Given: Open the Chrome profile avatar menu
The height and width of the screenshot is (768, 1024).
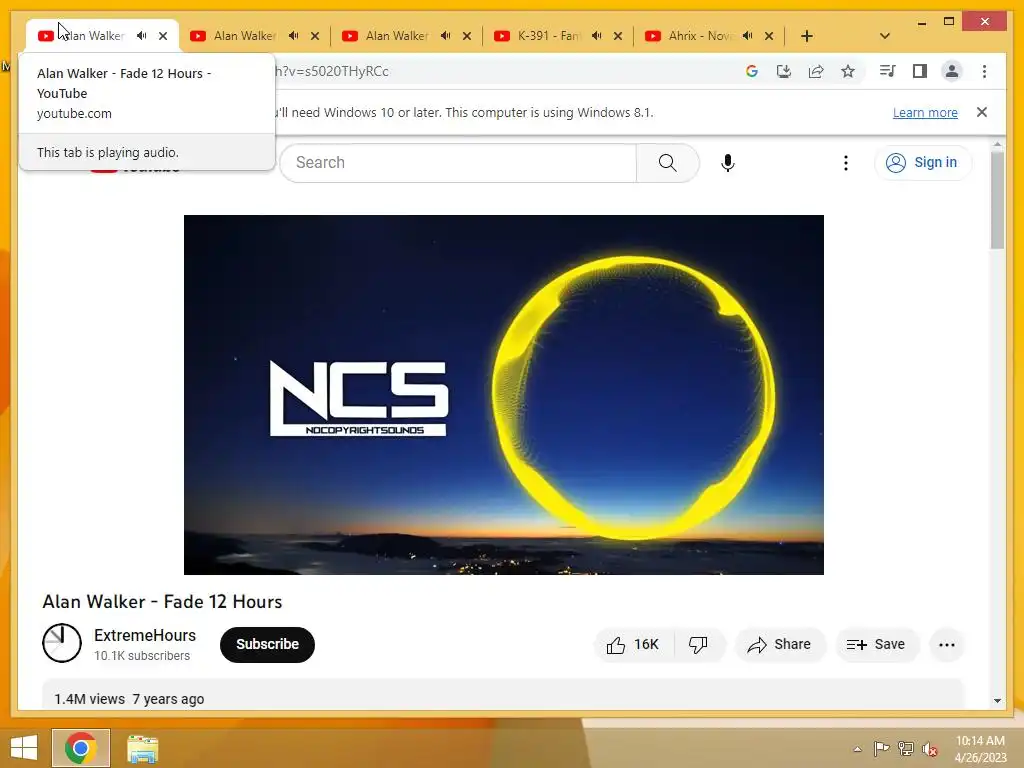Looking at the screenshot, I should click(952, 71).
